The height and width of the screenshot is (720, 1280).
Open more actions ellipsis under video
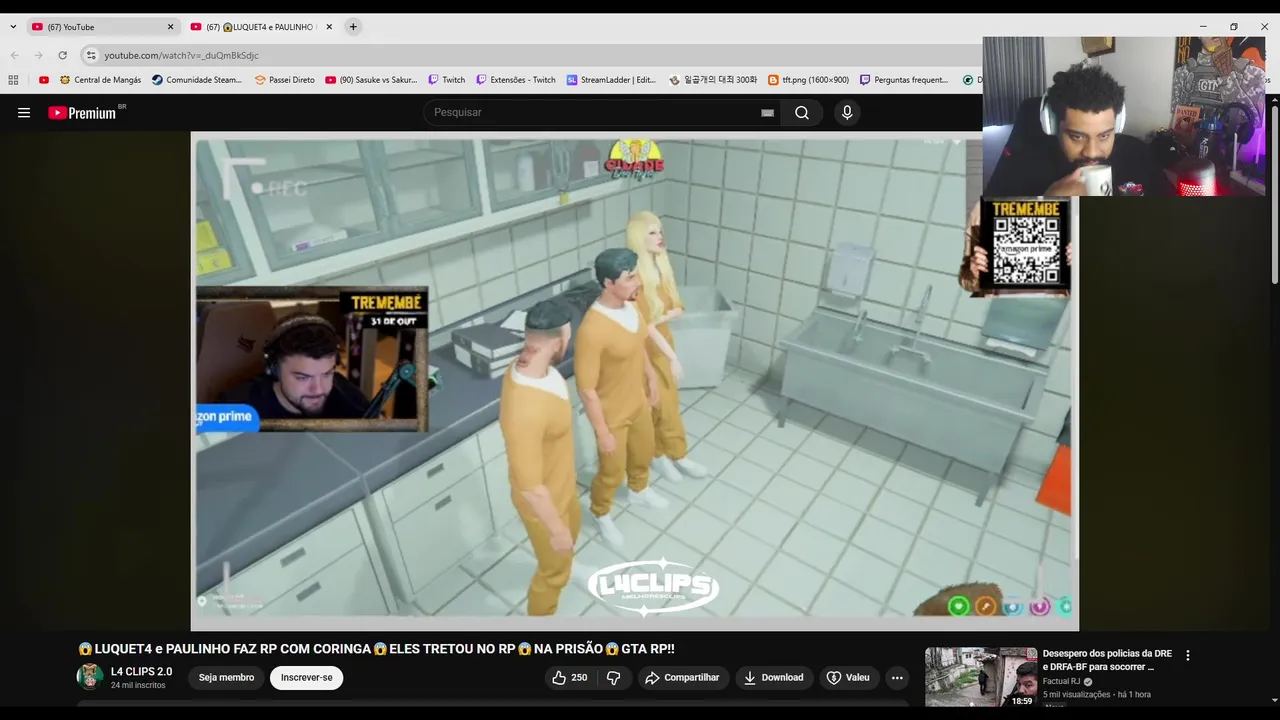tap(897, 677)
